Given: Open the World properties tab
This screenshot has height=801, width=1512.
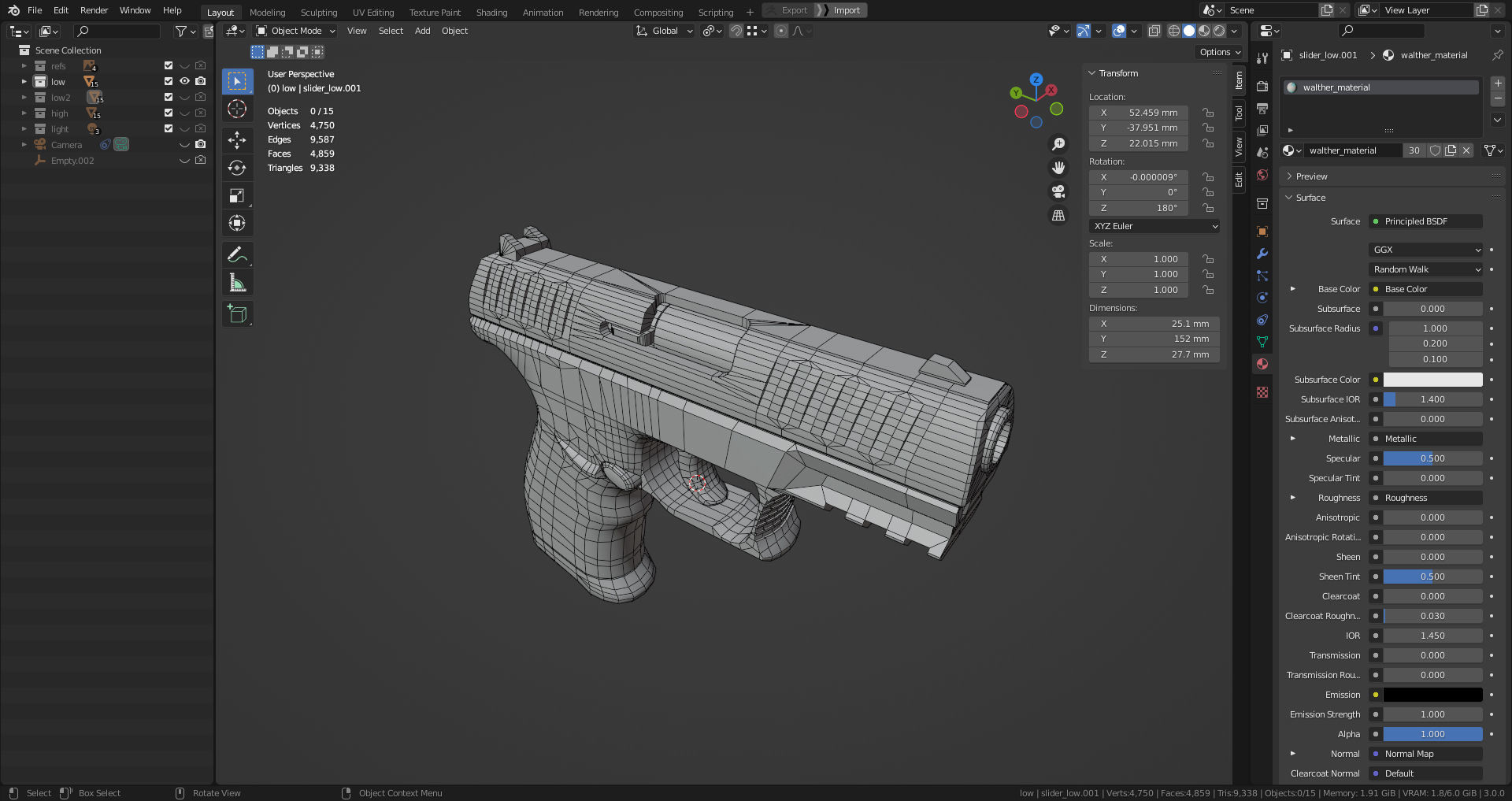Looking at the screenshot, I should click(1262, 175).
